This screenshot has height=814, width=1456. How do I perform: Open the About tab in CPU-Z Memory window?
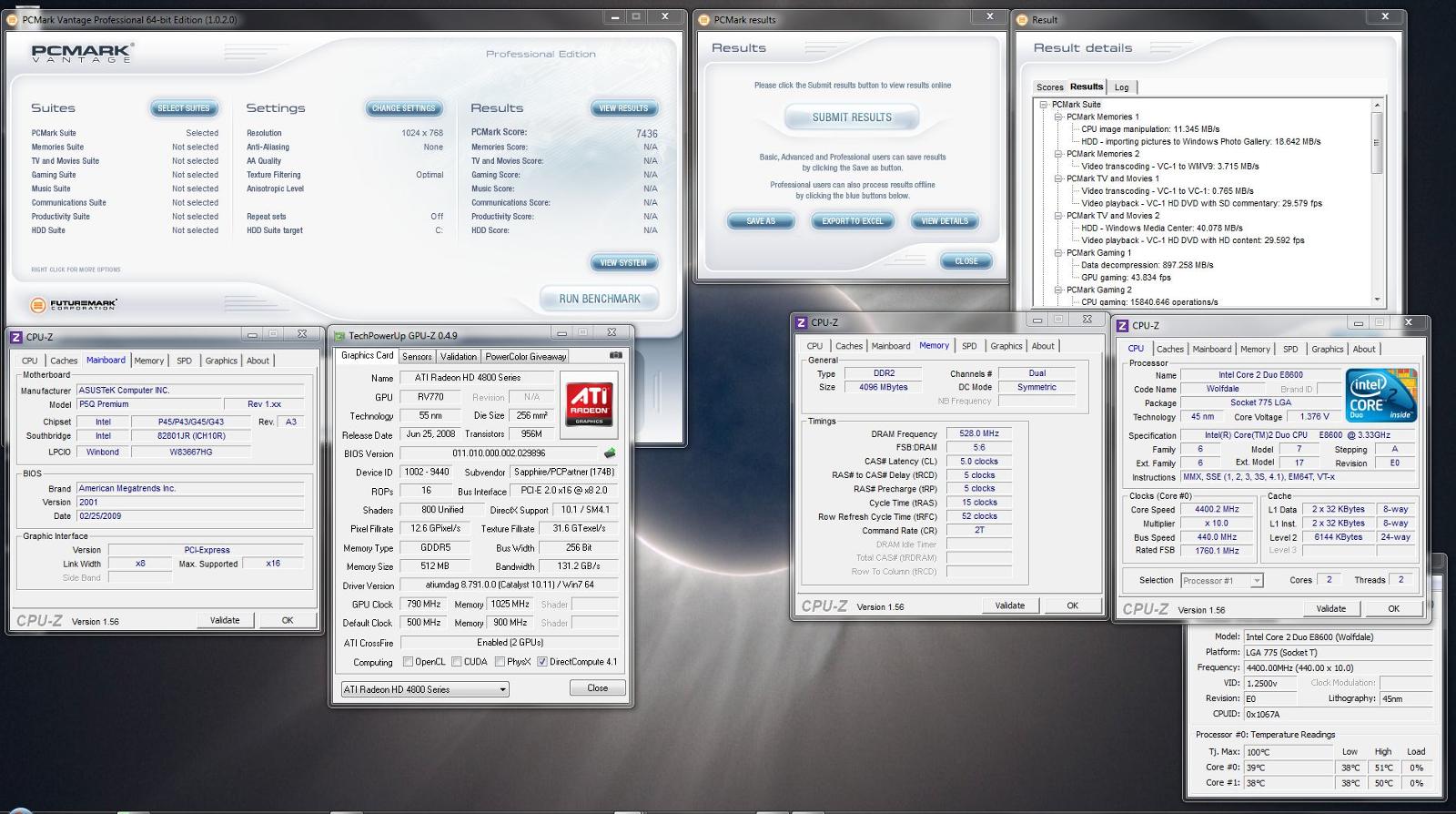coord(1043,346)
